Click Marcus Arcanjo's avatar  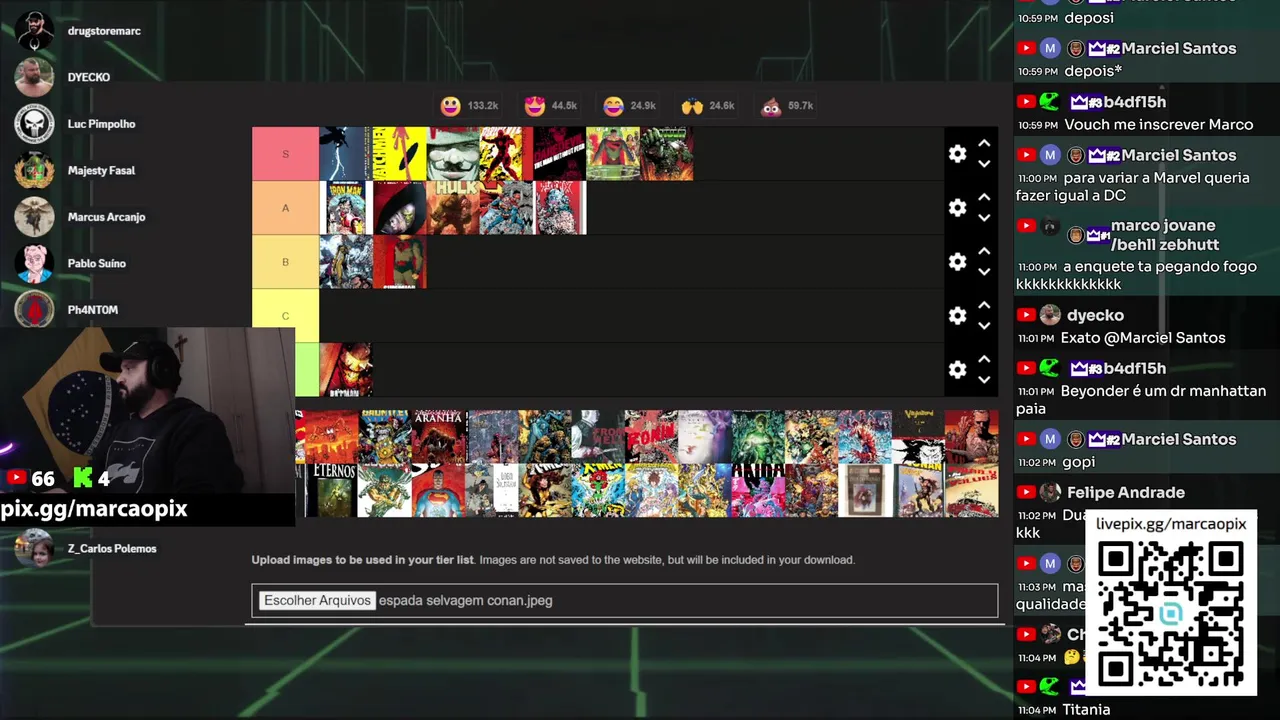click(x=34, y=217)
